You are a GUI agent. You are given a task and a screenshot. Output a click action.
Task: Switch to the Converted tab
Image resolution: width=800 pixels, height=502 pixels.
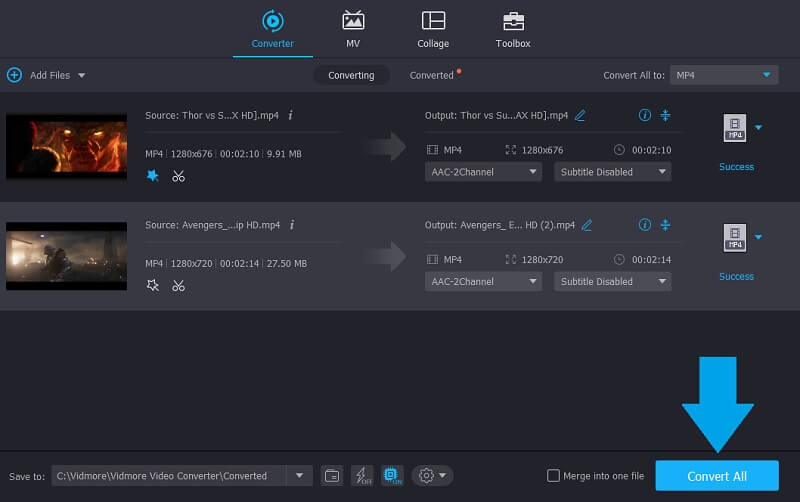(x=432, y=75)
